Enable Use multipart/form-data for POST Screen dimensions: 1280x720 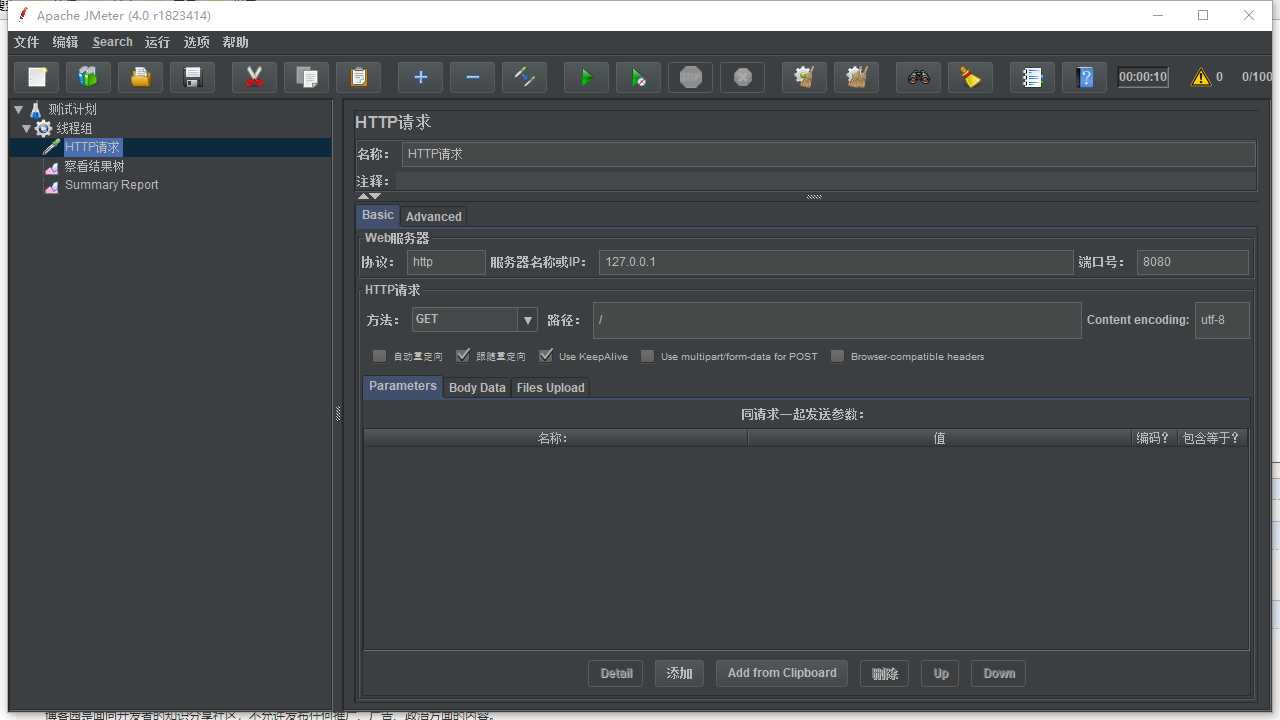pos(648,356)
